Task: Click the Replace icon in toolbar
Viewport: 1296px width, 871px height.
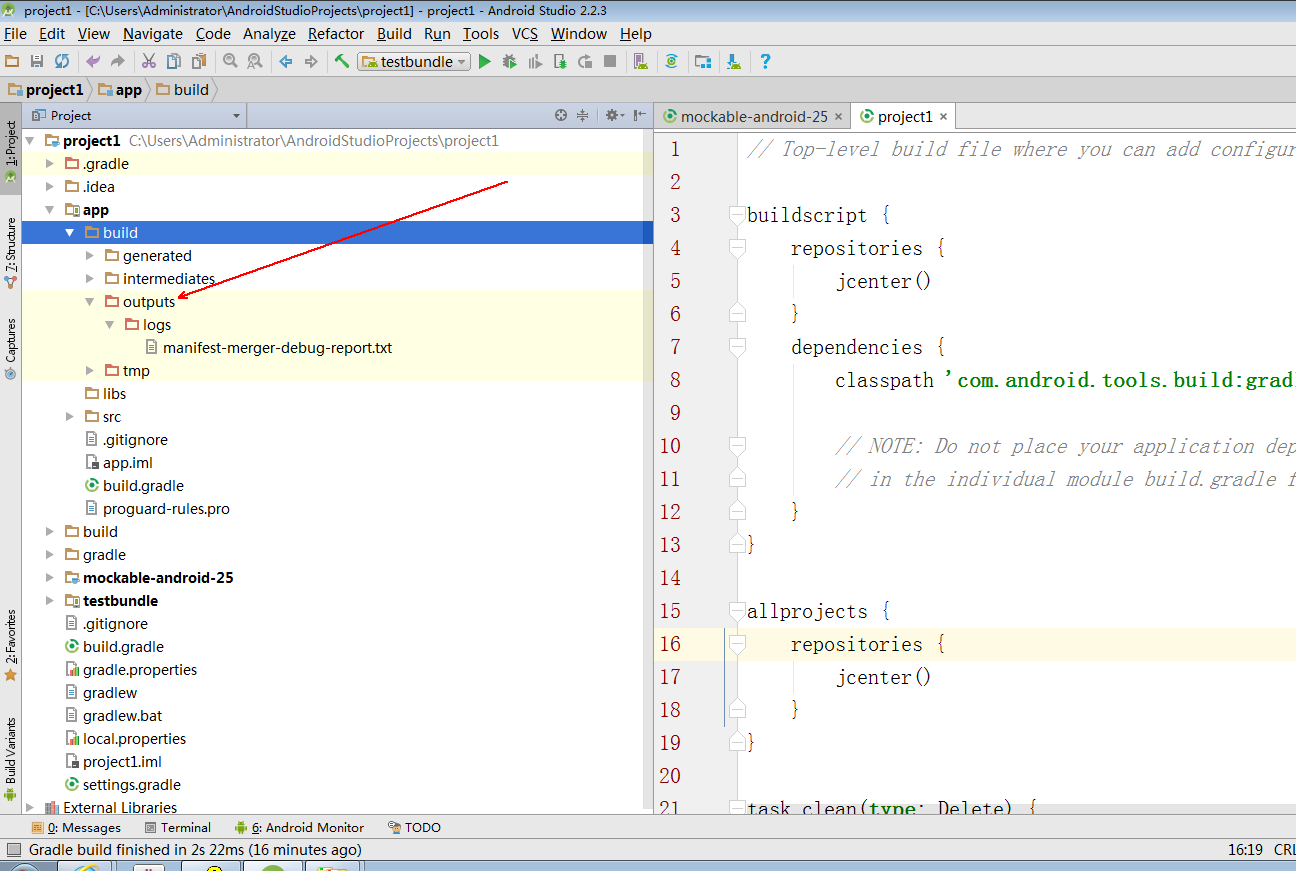Action: coord(255,61)
